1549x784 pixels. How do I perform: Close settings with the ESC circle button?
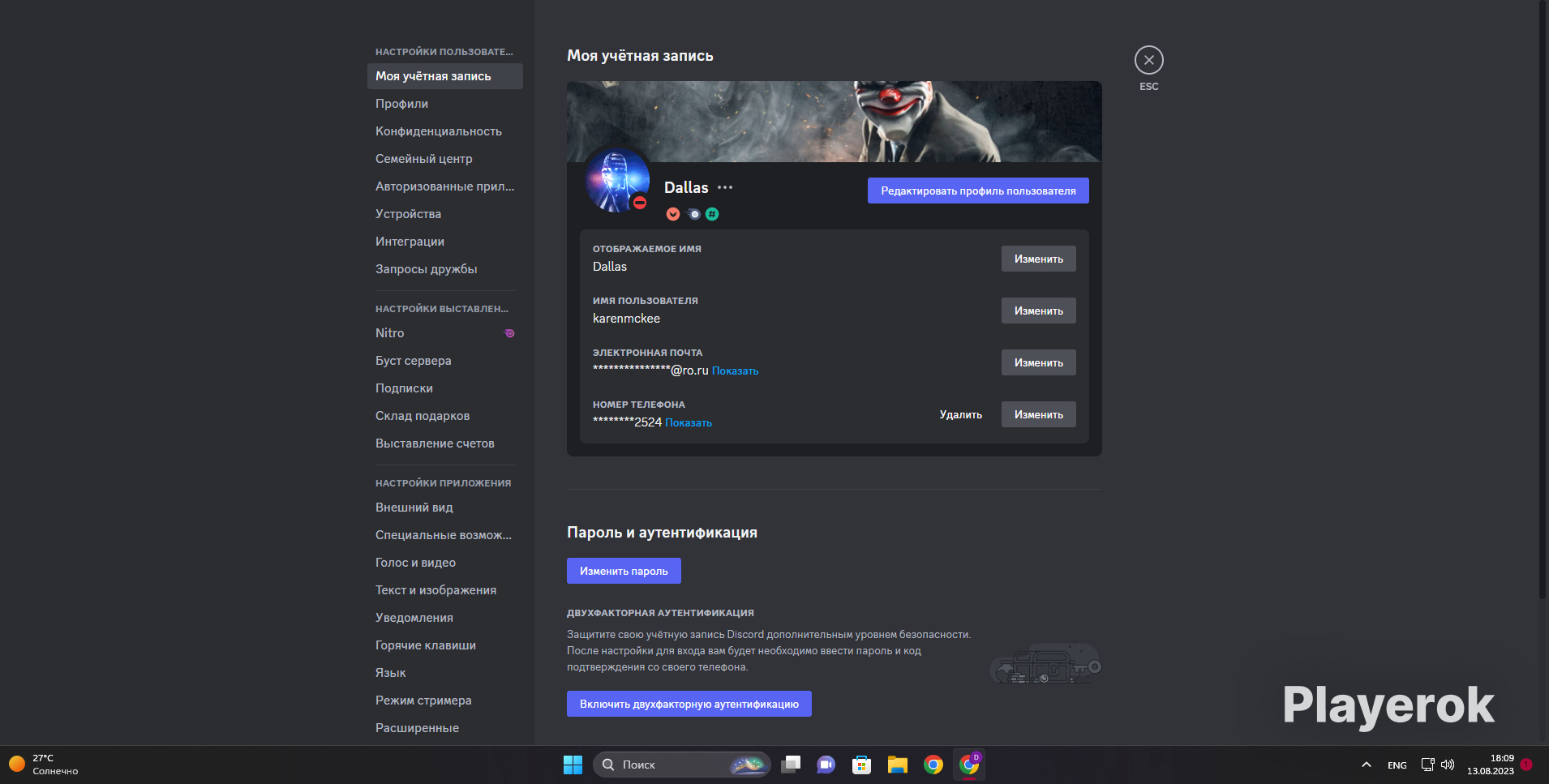coord(1148,60)
